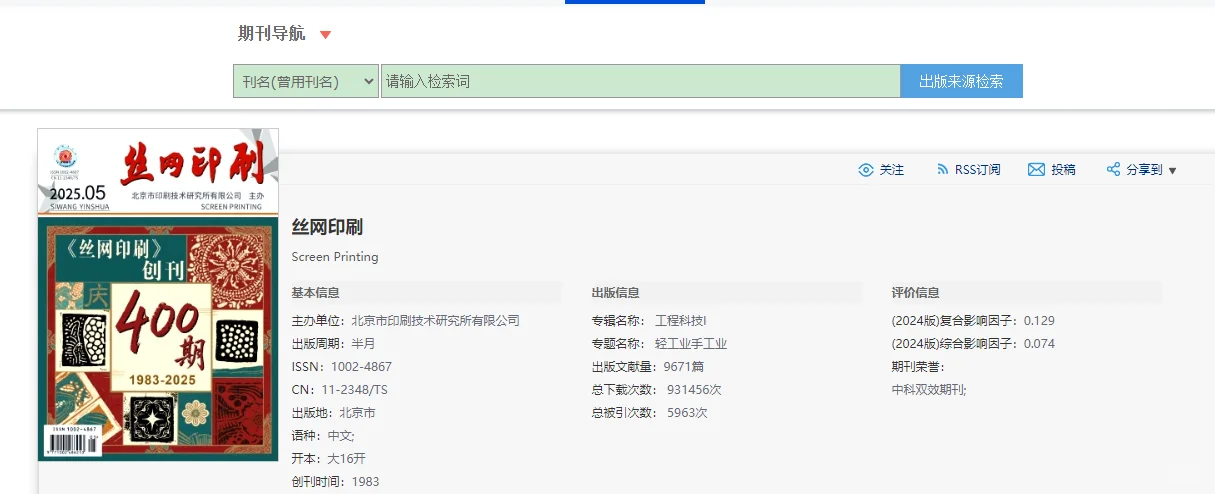Select the 半月 publication cycle value

click(x=363, y=344)
